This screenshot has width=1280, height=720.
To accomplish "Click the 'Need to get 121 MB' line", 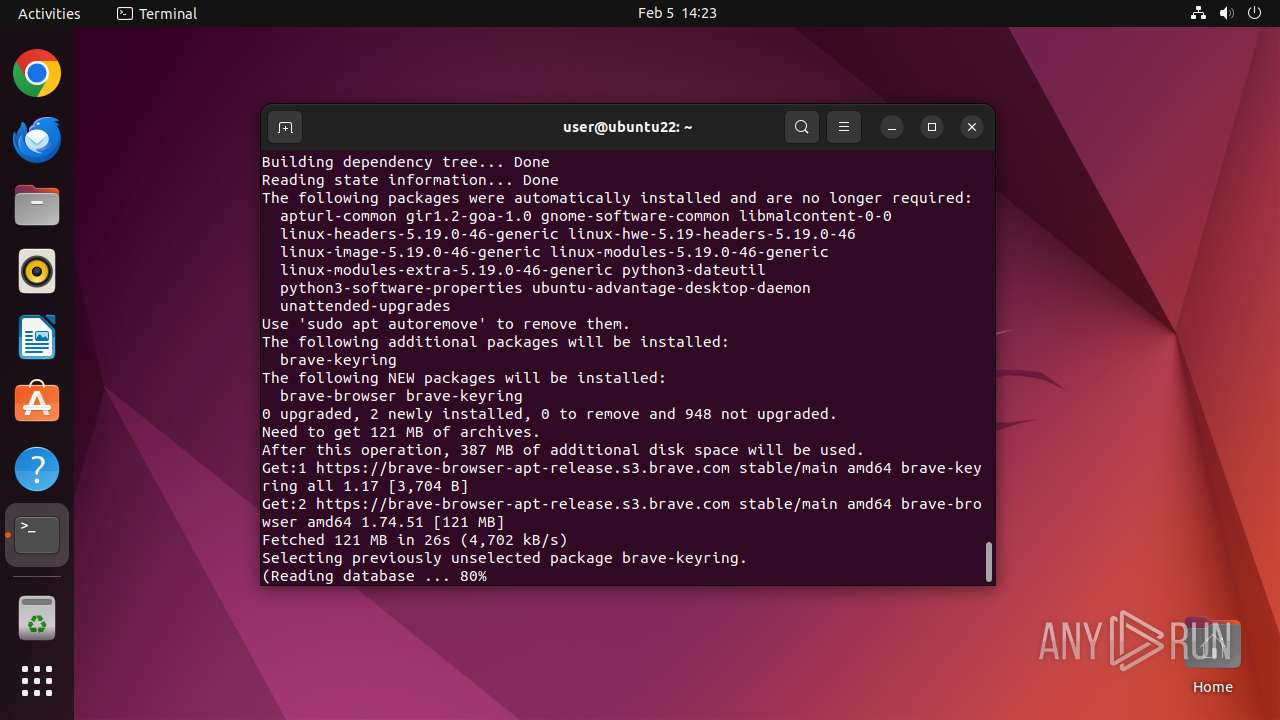I will [x=401, y=432].
